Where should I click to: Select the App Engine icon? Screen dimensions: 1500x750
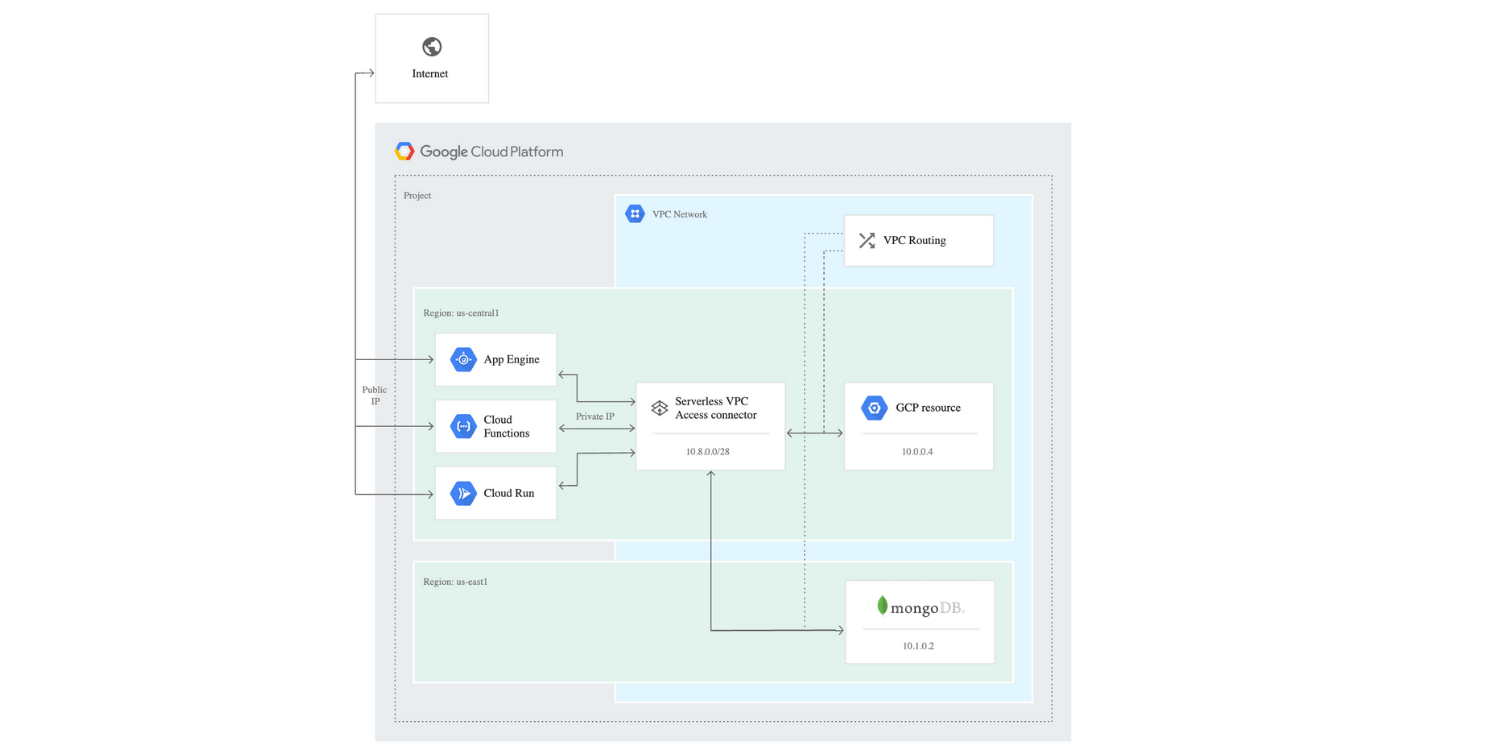coord(463,359)
